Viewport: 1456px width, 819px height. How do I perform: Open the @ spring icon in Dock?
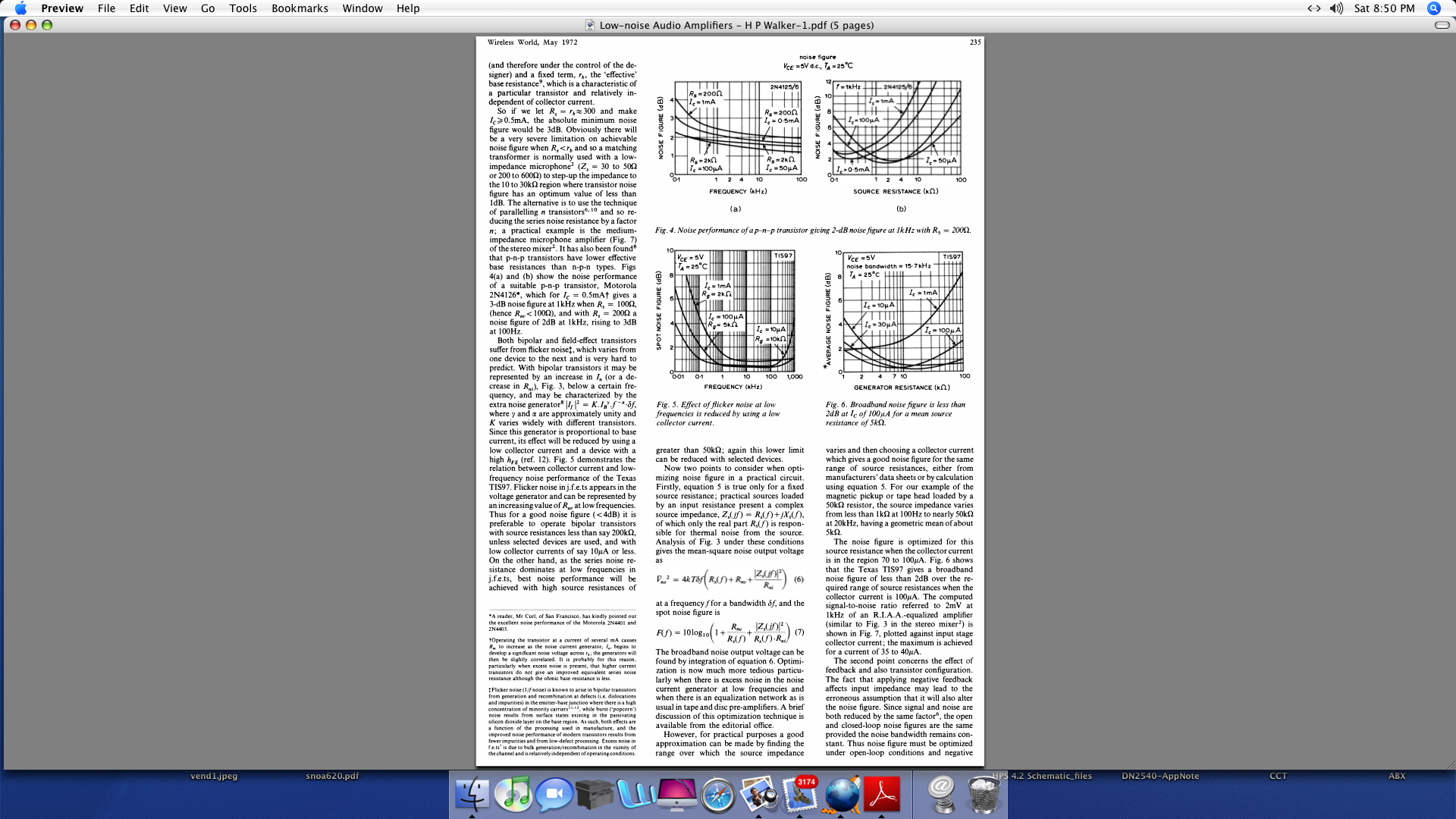(941, 795)
